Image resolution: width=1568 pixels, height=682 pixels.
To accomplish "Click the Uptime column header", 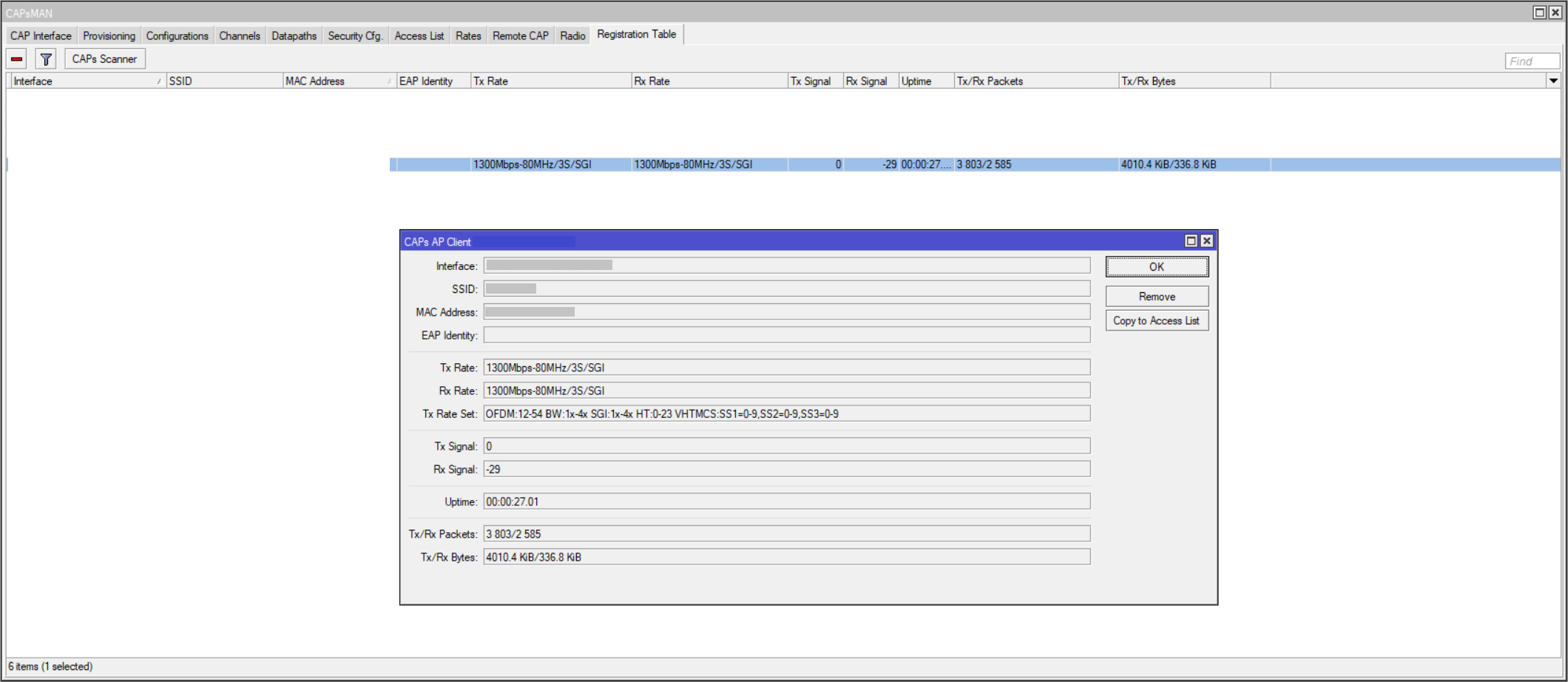I will pyautogui.click(x=927, y=81).
